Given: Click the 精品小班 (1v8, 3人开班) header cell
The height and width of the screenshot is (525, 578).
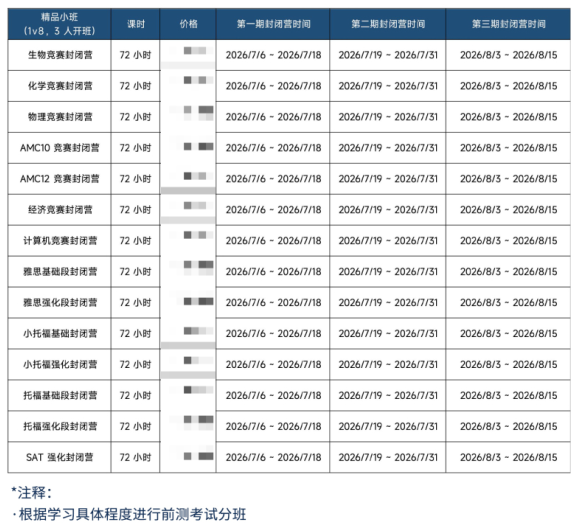Looking at the screenshot, I should tap(59, 24).
